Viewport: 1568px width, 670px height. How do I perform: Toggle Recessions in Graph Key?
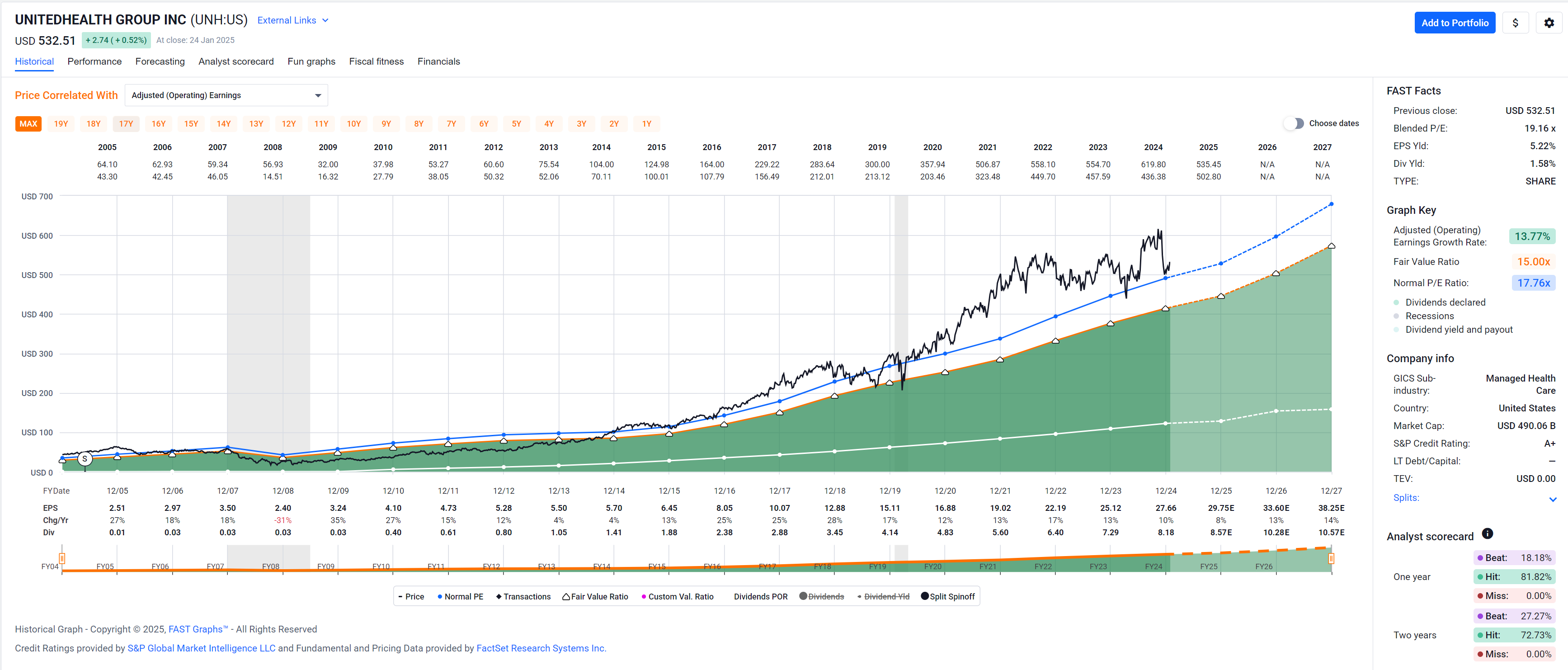tap(1423, 316)
